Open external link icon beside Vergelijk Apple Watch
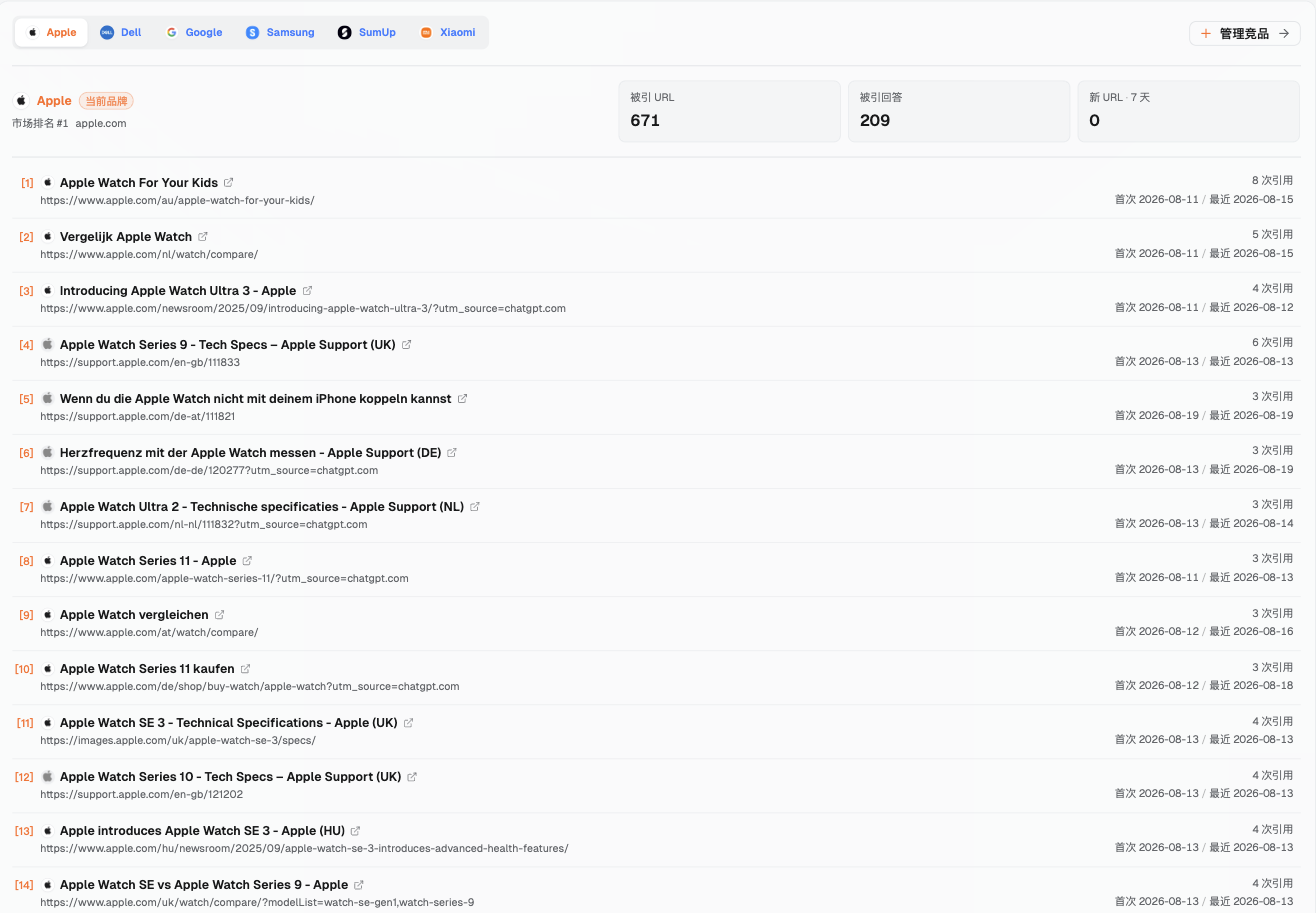 click(203, 236)
